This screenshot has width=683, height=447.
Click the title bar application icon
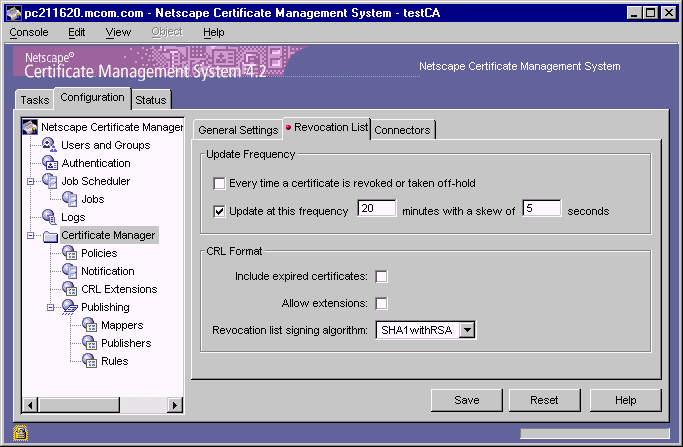tap(14, 13)
